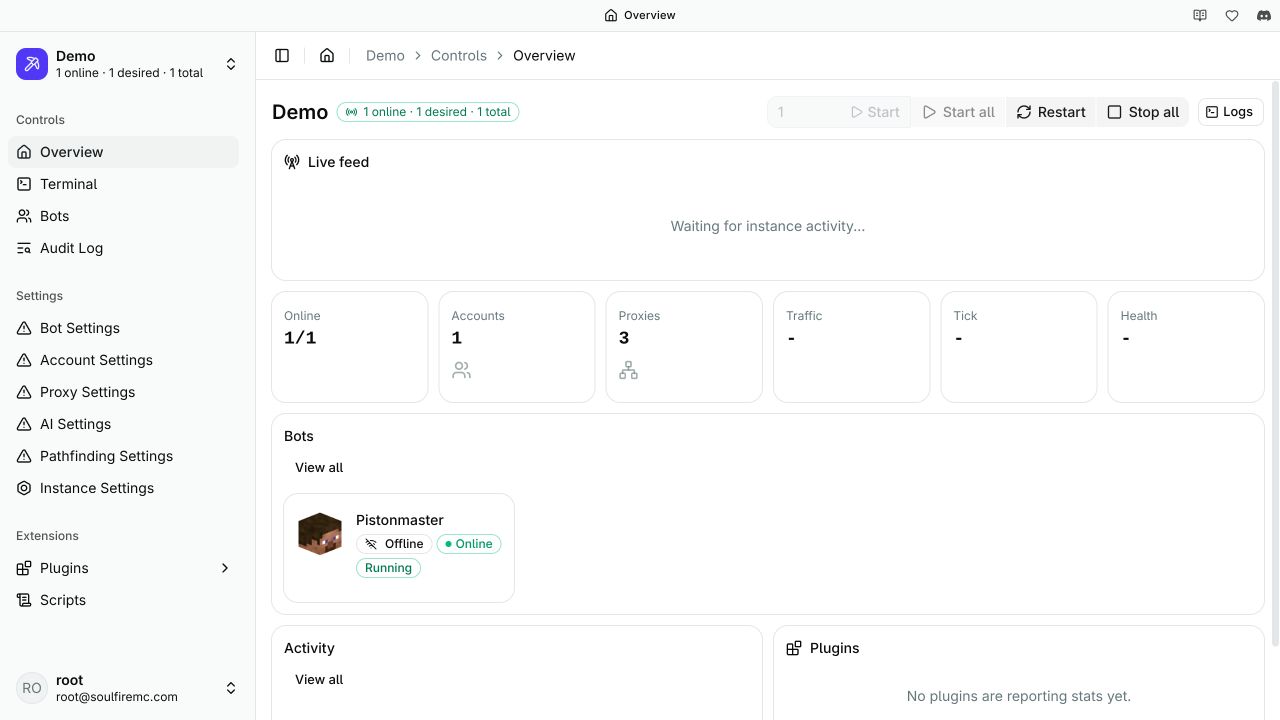
Task: Open Proxy Settings
Action: 124,392
